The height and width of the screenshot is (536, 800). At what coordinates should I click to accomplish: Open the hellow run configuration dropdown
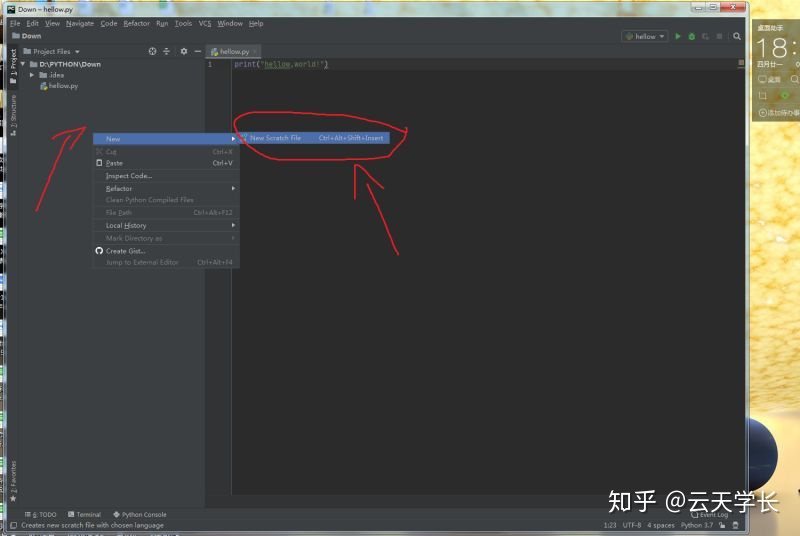click(x=645, y=36)
